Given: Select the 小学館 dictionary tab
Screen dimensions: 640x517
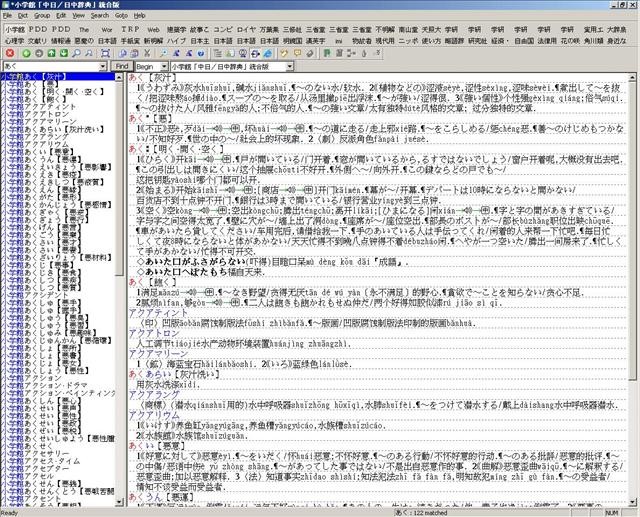Looking at the screenshot, I should click(15, 30).
